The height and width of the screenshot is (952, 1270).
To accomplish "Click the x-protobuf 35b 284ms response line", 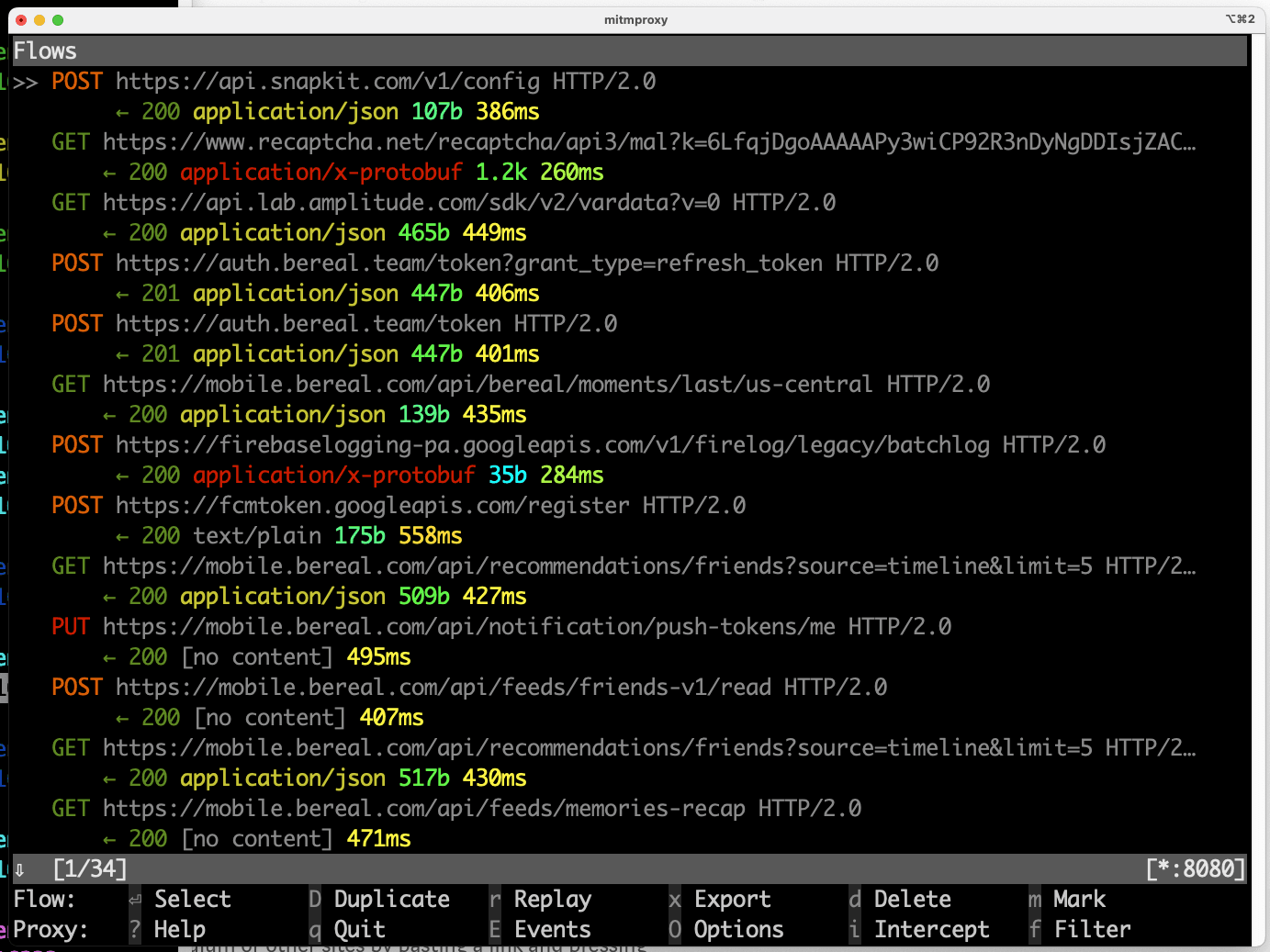I will point(360,476).
